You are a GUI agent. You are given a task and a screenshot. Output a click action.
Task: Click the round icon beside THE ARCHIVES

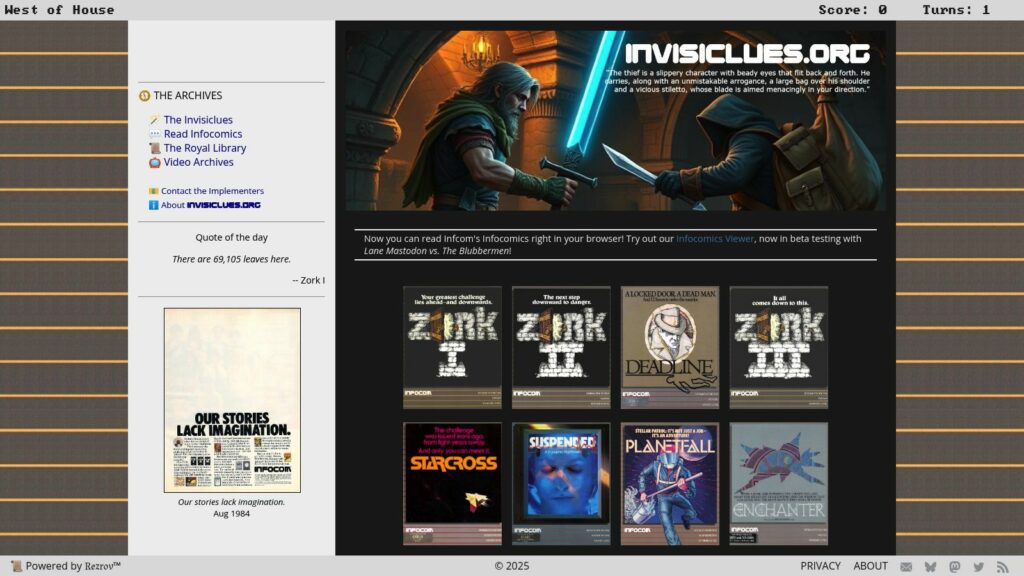pyautogui.click(x=144, y=96)
